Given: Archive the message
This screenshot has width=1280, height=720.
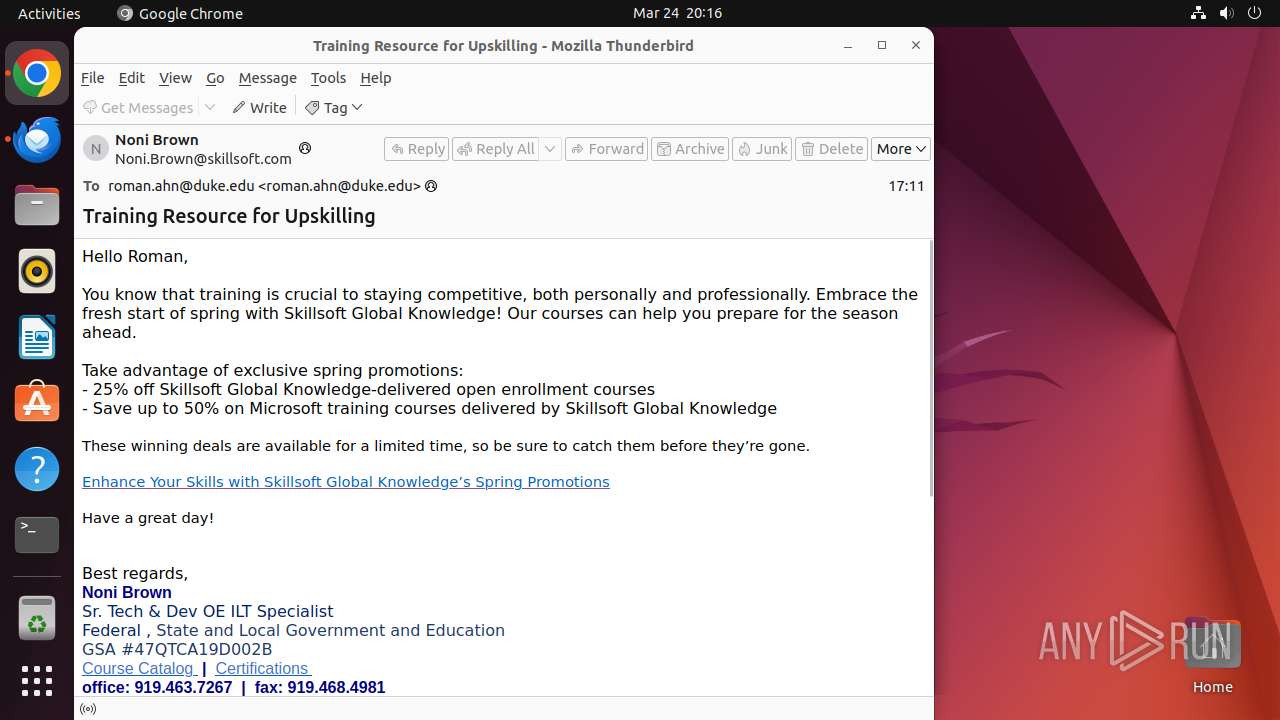Looking at the screenshot, I should (690, 149).
